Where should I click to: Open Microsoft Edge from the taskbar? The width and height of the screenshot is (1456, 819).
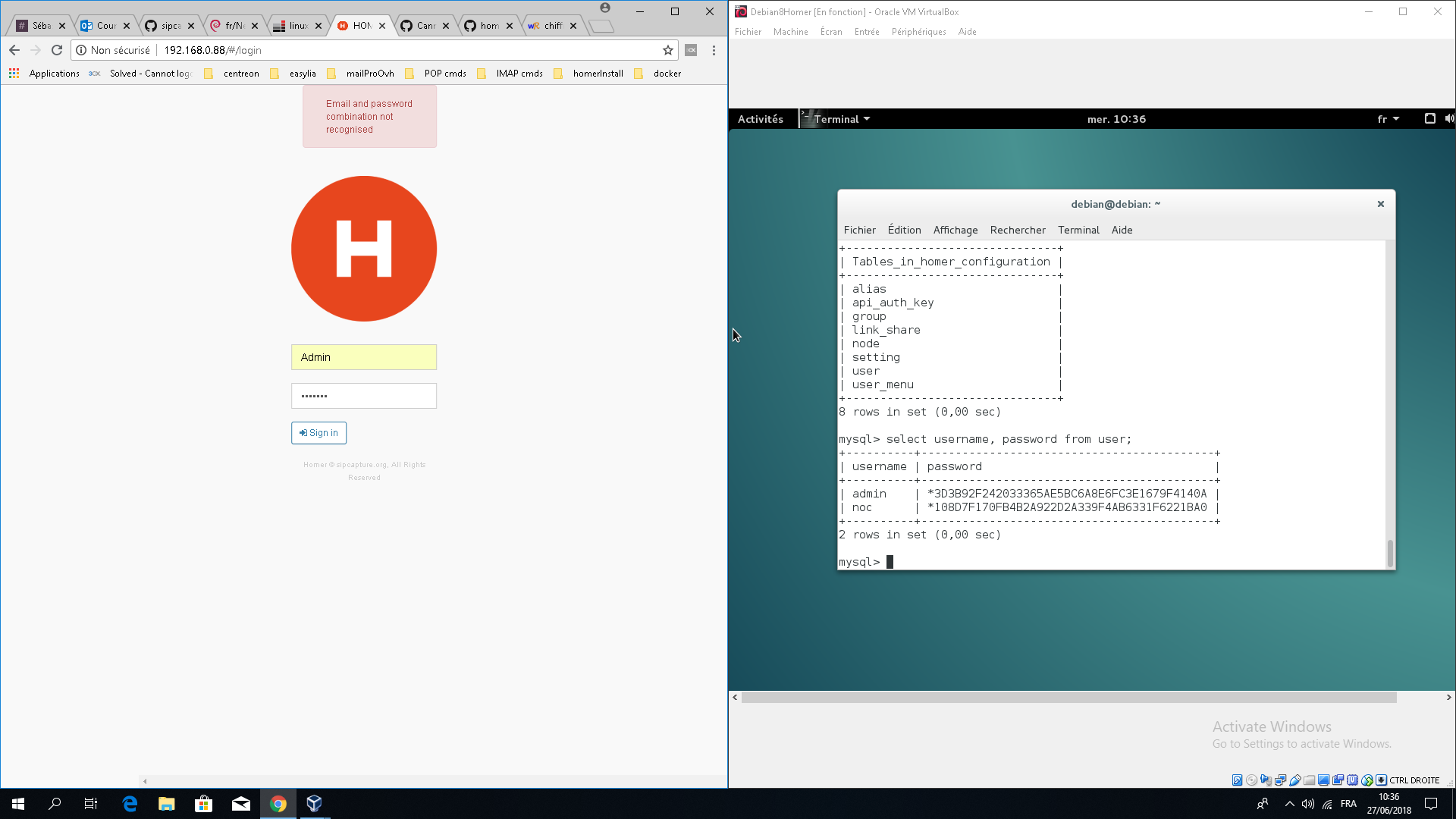[129, 803]
